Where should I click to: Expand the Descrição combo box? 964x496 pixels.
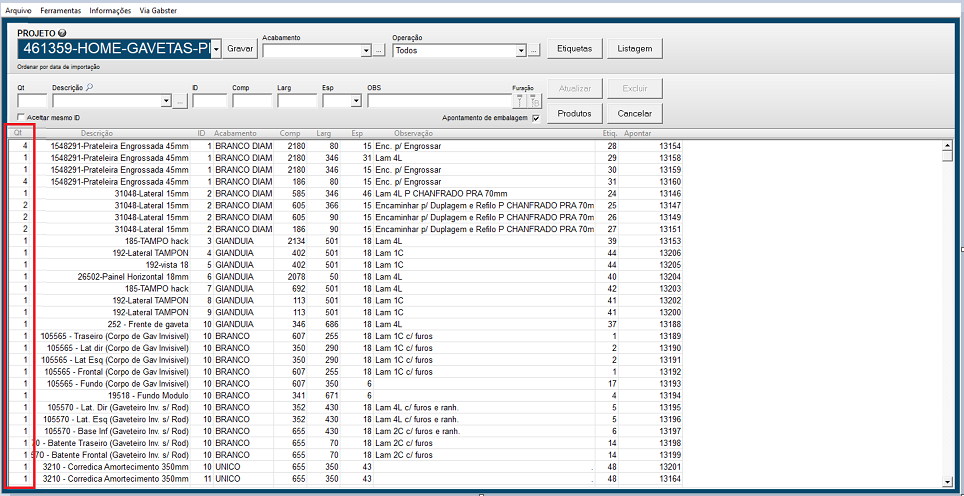coord(166,101)
